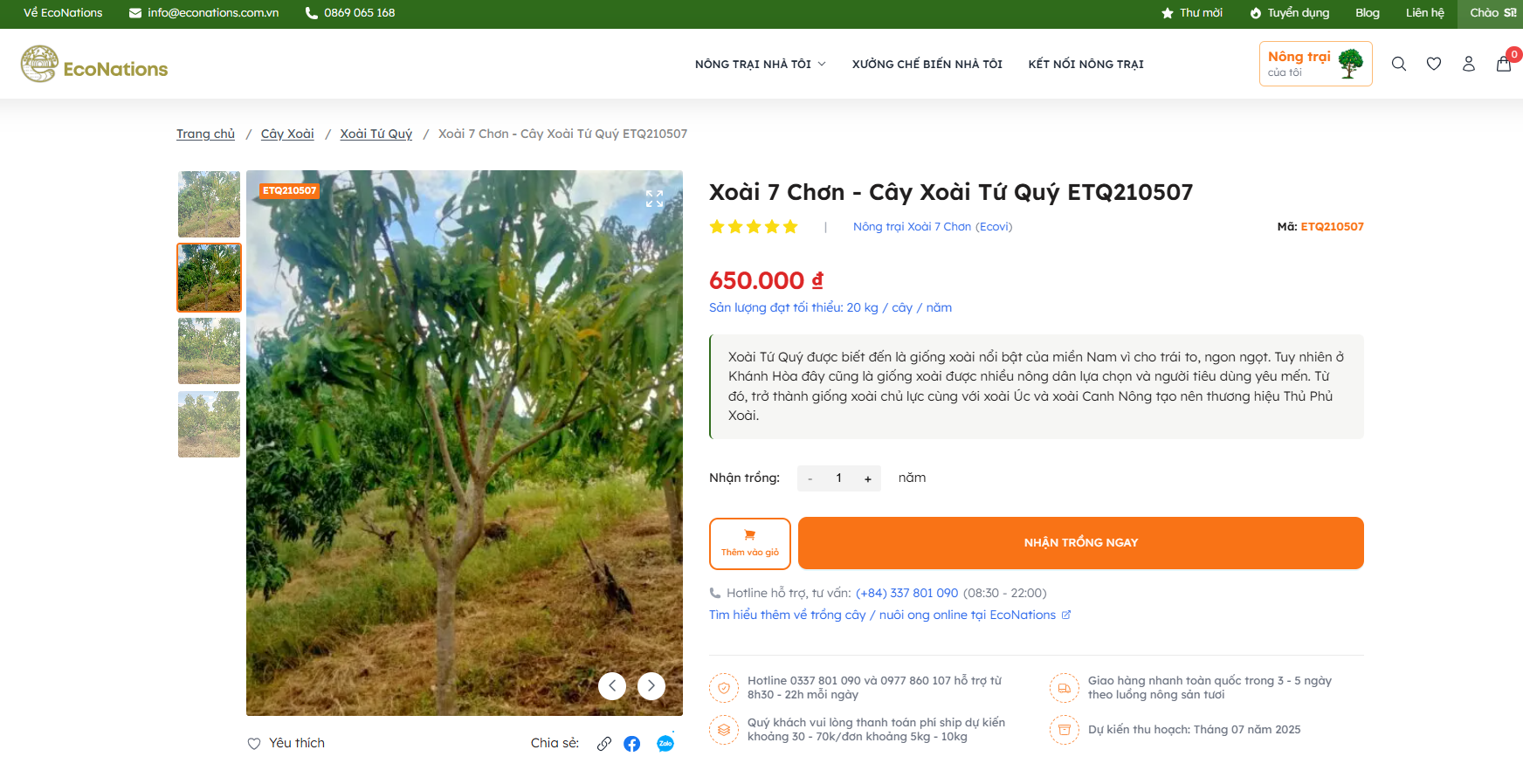Expand product image to fullscreen

click(x=654, y=199)
